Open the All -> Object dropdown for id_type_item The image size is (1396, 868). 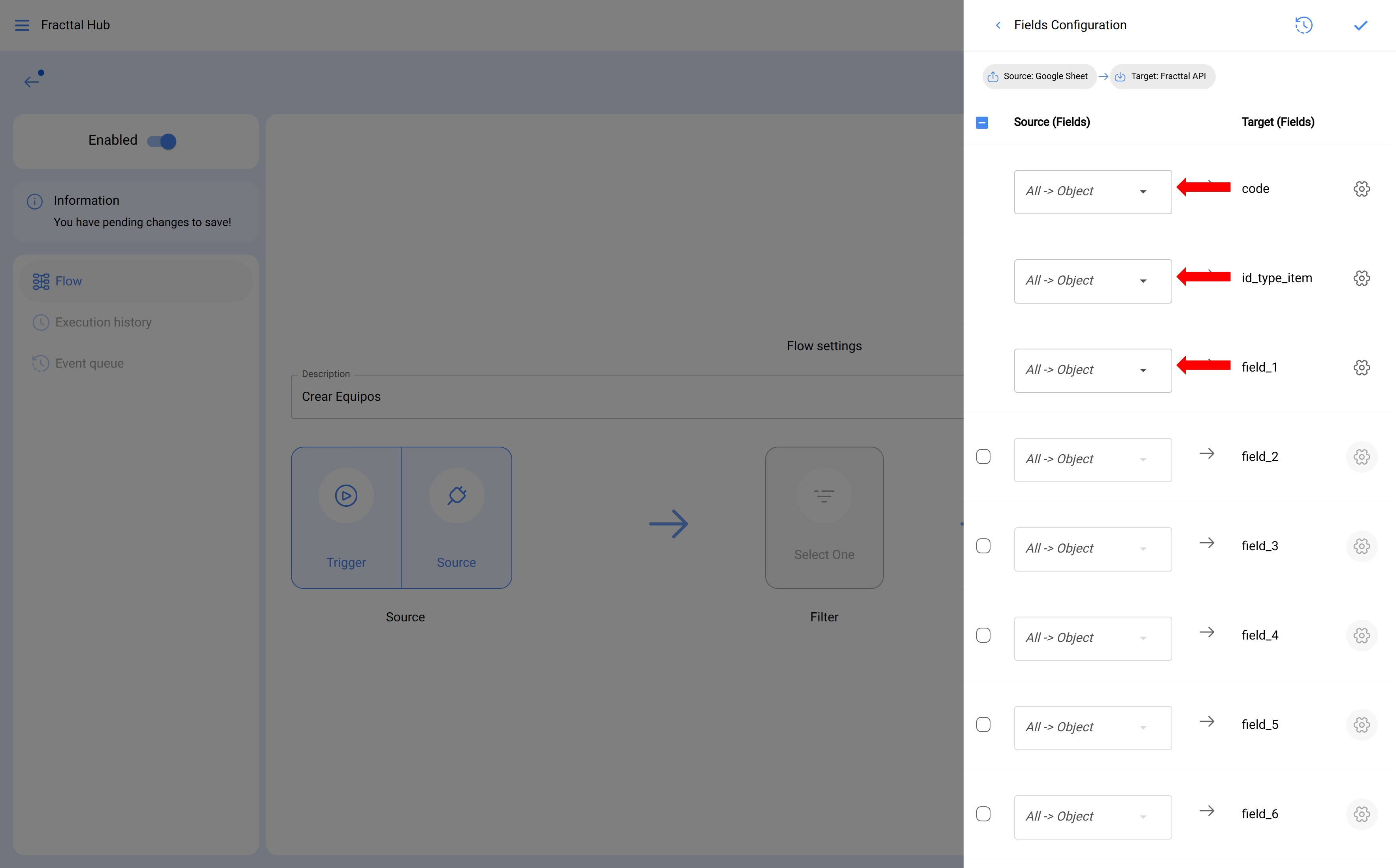(x=1092, y=281)
